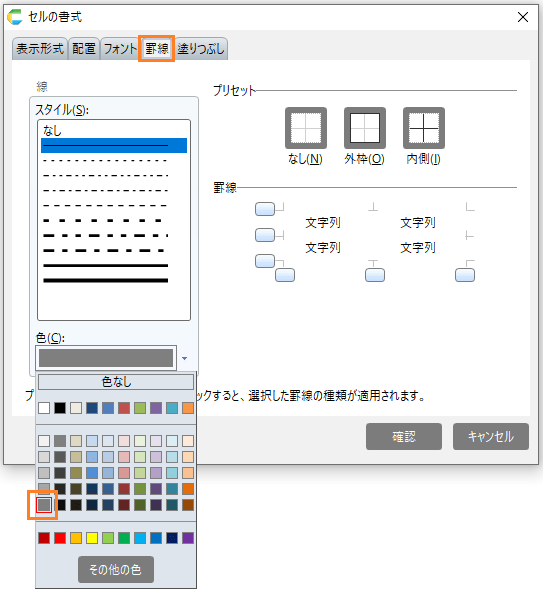This screenshot has height=592, width=543.
Task: Pick red-brick swatch in theme color row
Action: point(124,408)
